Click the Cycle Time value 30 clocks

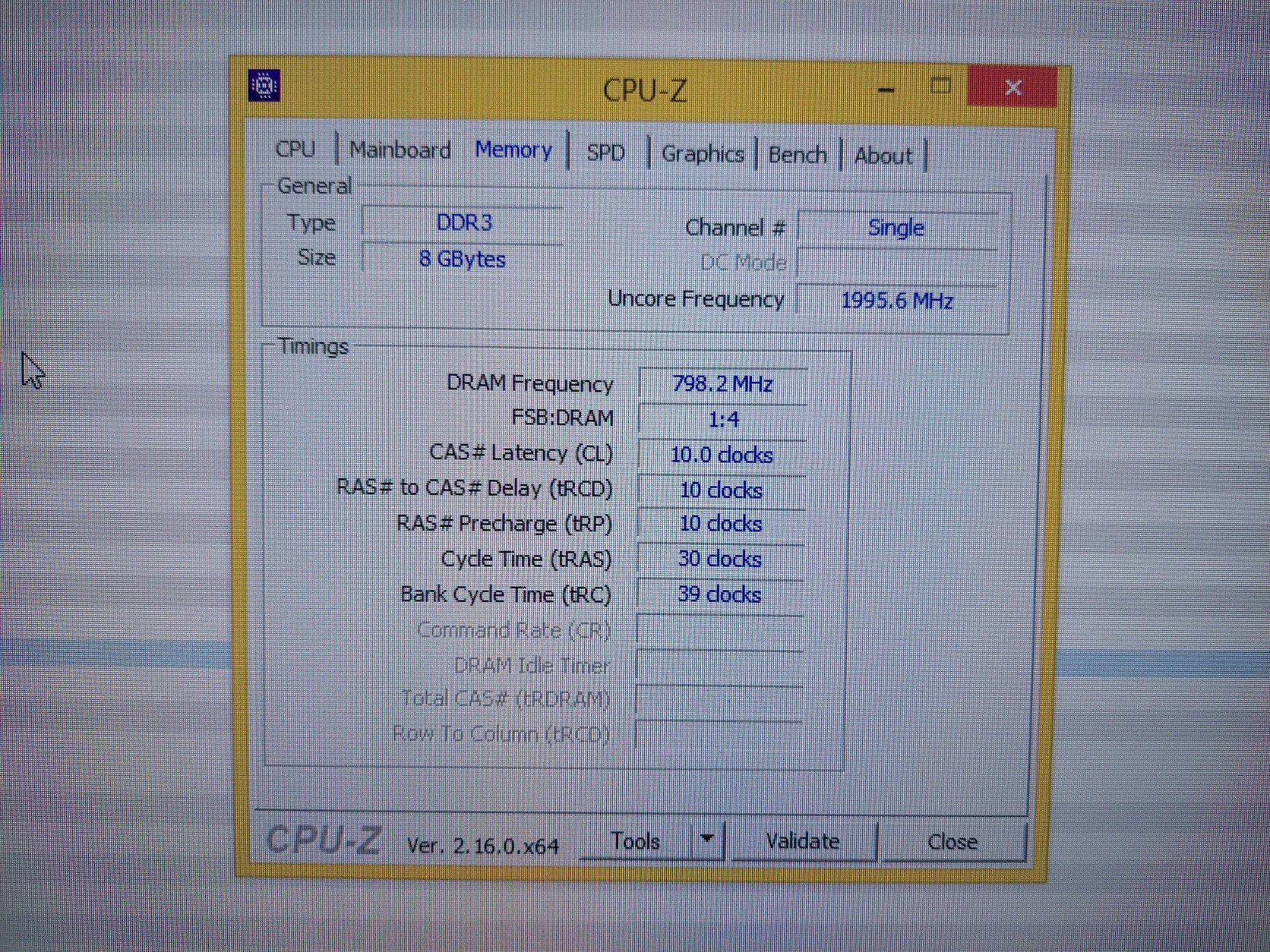point(720,559)
